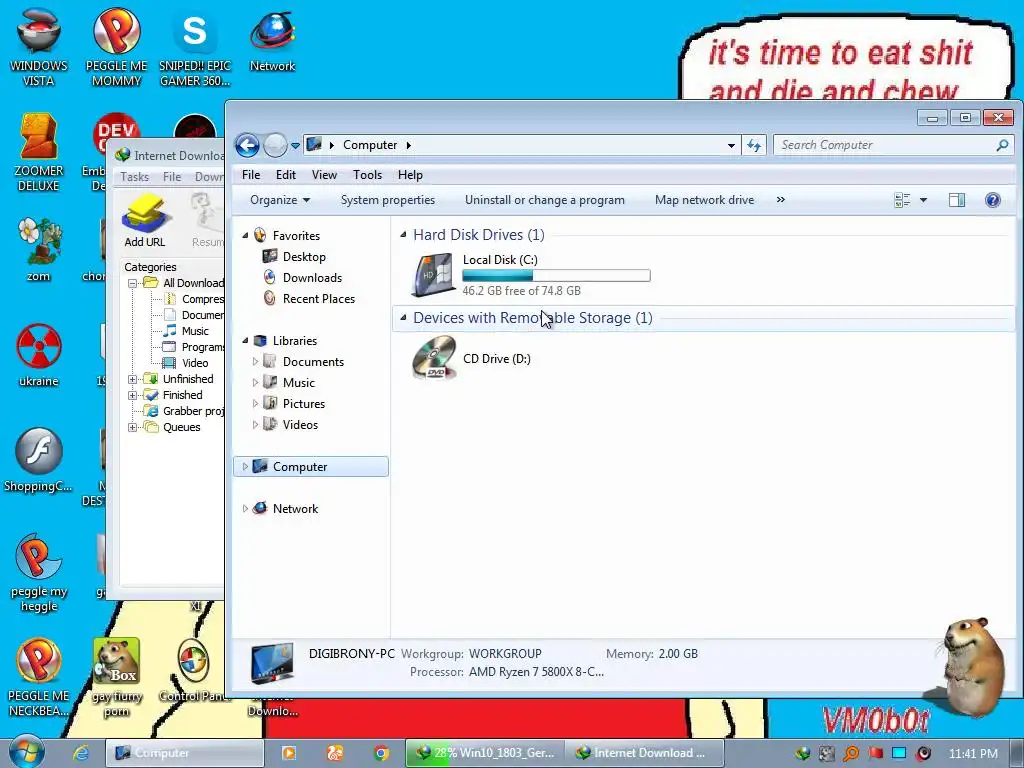Click Uninstall or change a program
The width and height of the screenshot is (1024, 768).
coord(545,200)
